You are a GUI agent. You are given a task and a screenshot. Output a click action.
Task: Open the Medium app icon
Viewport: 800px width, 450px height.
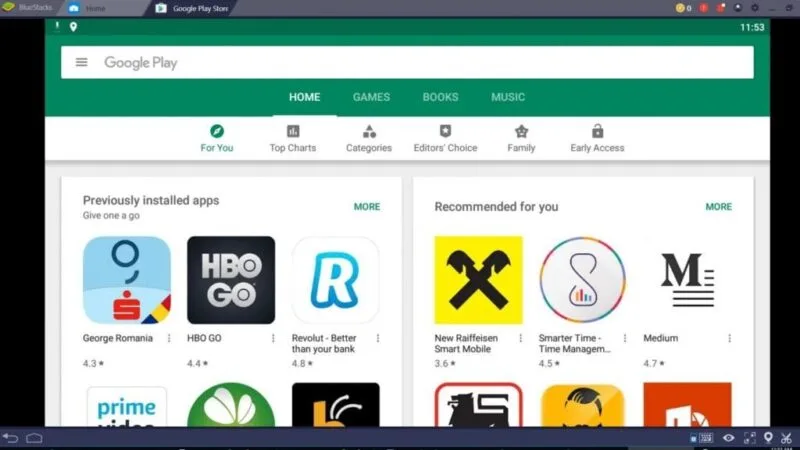click(687, 280)
